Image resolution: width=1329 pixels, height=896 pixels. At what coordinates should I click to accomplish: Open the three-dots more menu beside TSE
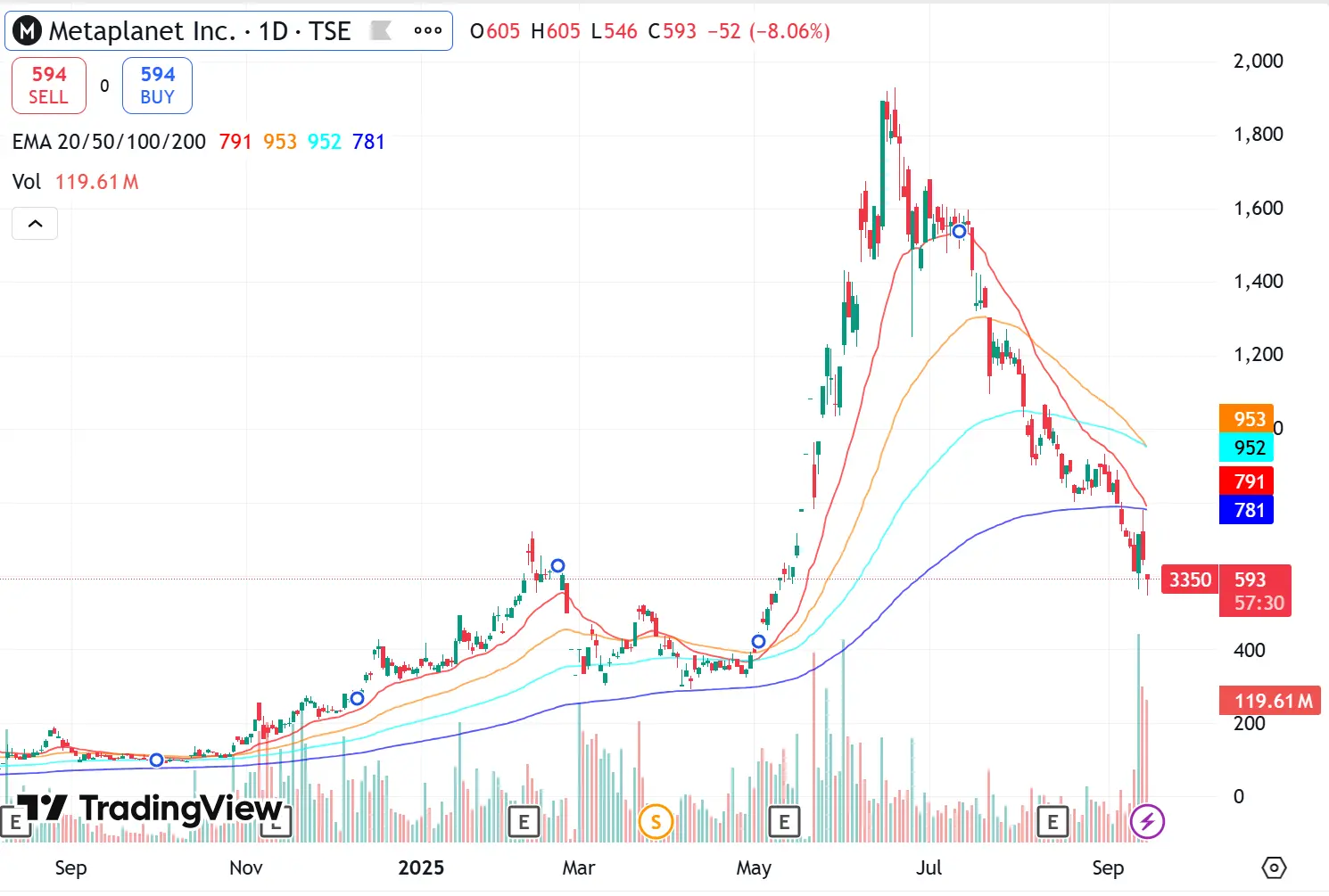pos(428,30)
